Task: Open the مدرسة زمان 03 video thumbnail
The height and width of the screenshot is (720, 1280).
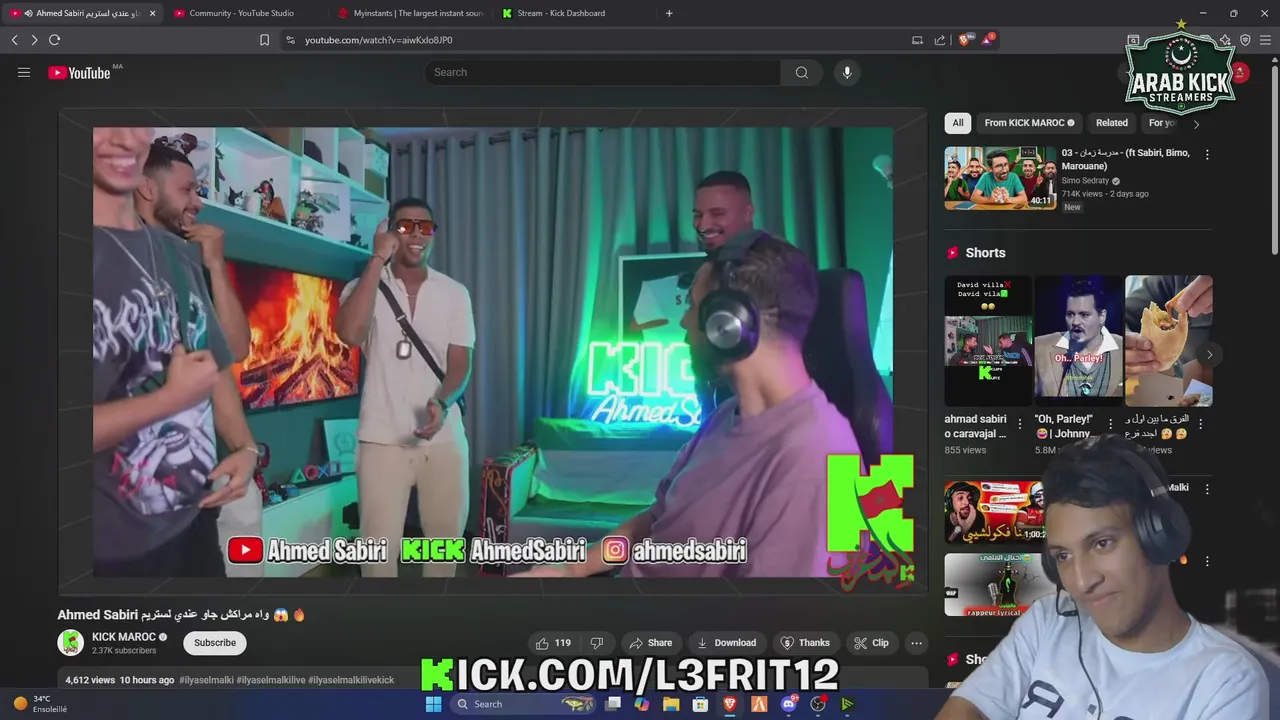Action: (1000, 178)
